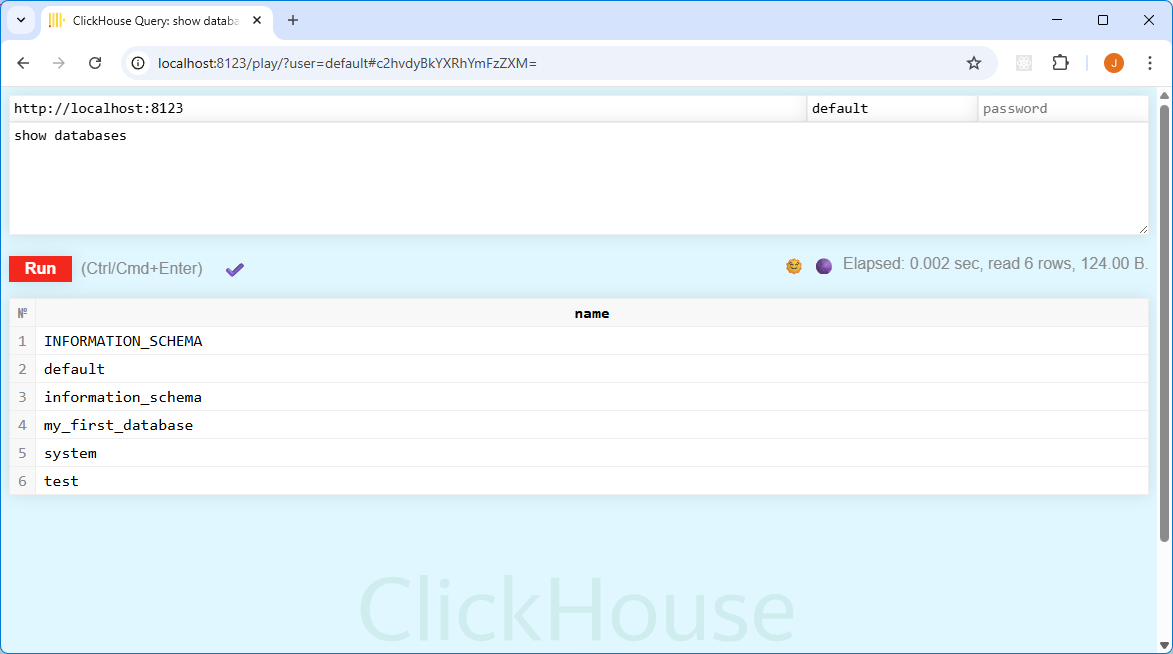This screenshot has height=654, width=1173.
Task: Toggle the theme using the sun emoji
Action: 794,265
